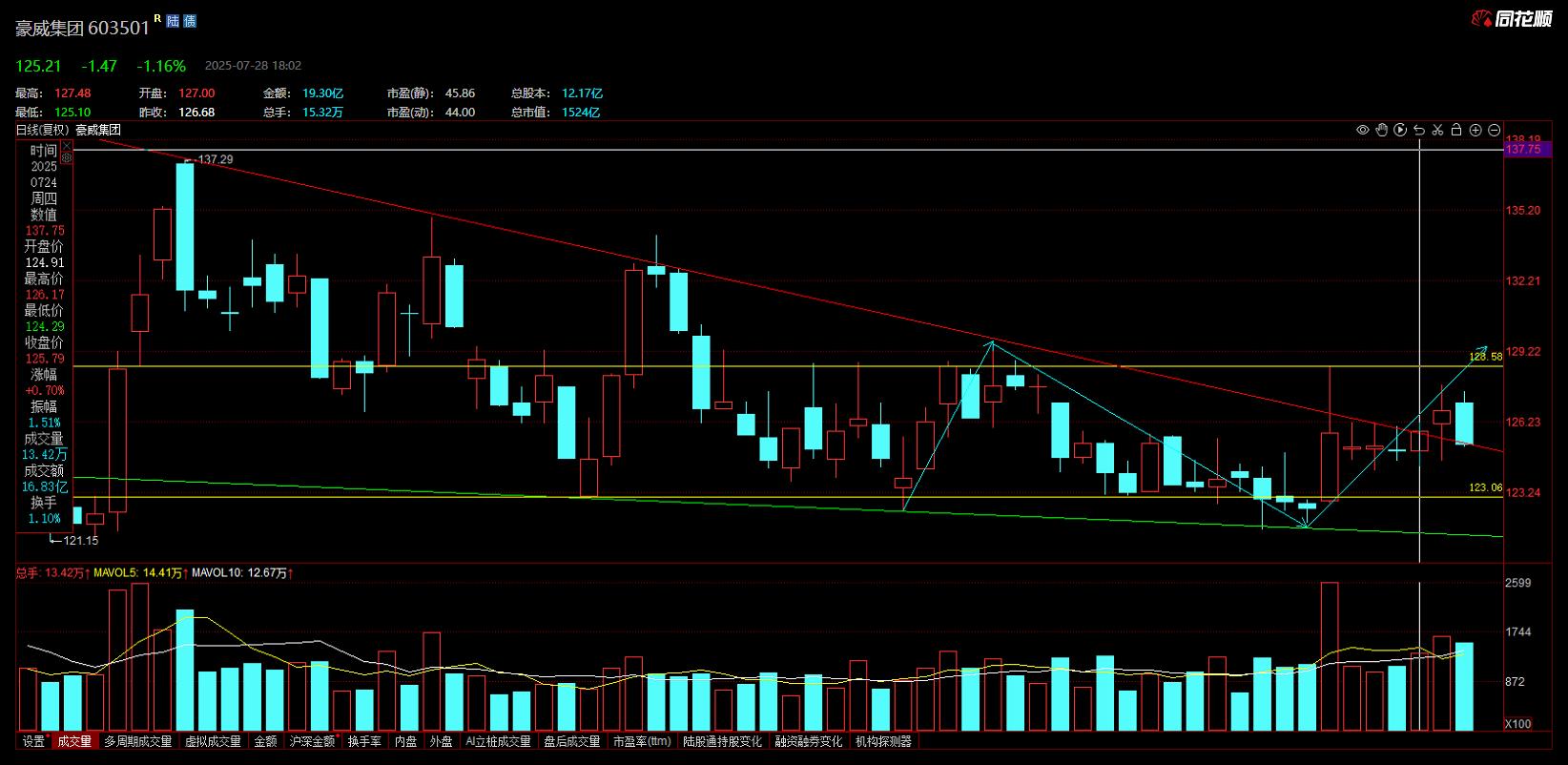Click the yellow R badge beside stock code
This screenshot has width=1568, height=765.
coord(157,18)
